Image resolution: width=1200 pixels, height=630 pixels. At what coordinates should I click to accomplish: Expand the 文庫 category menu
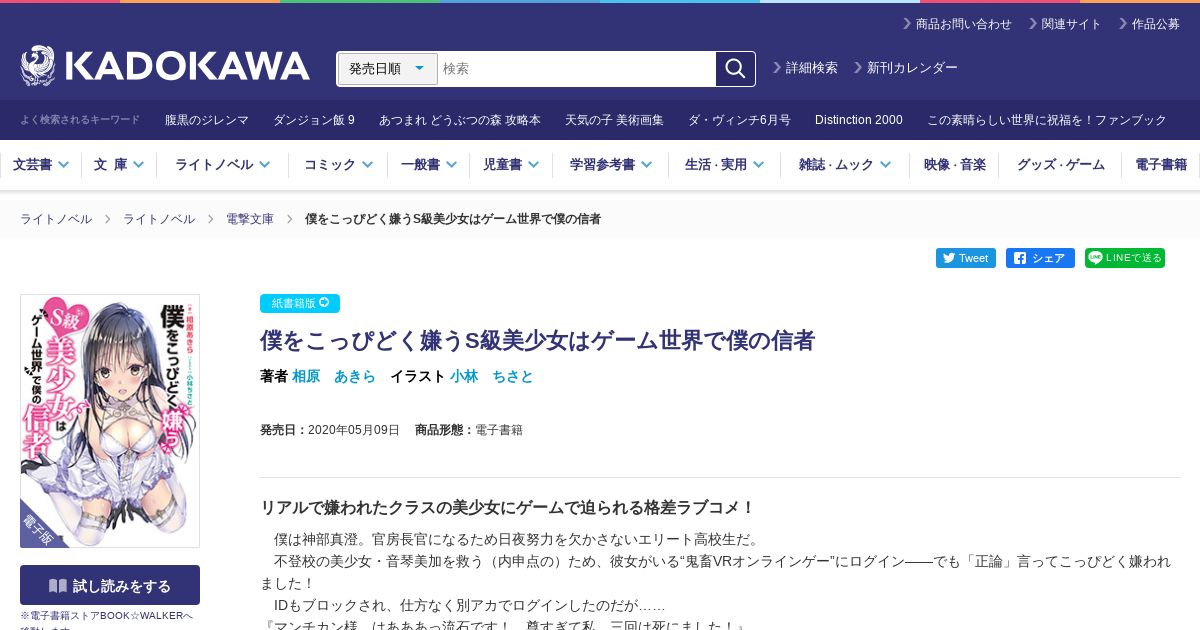pyautogui.click(x=119, y=165)
